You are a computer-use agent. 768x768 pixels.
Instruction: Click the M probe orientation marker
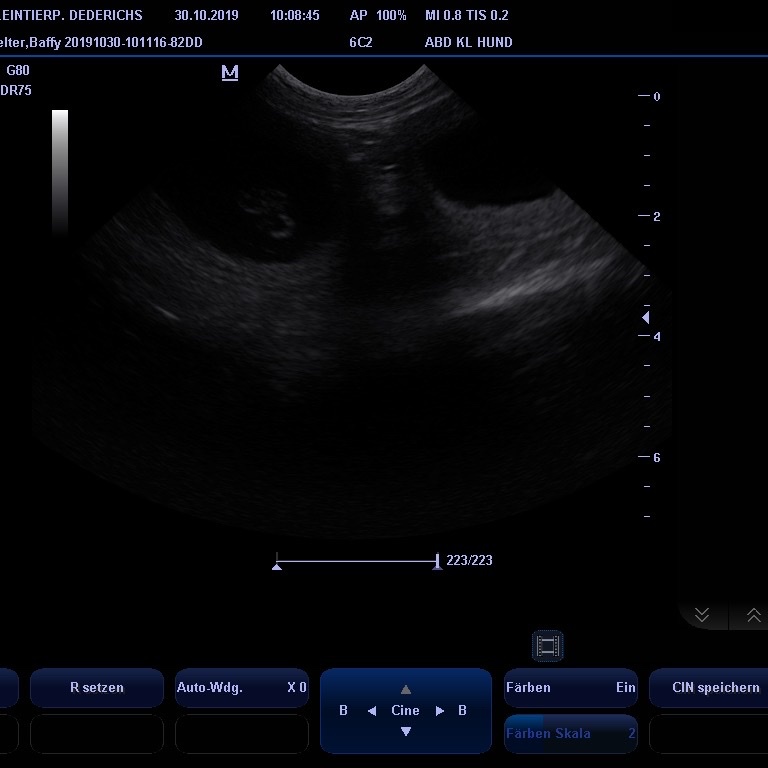(230, 73)
